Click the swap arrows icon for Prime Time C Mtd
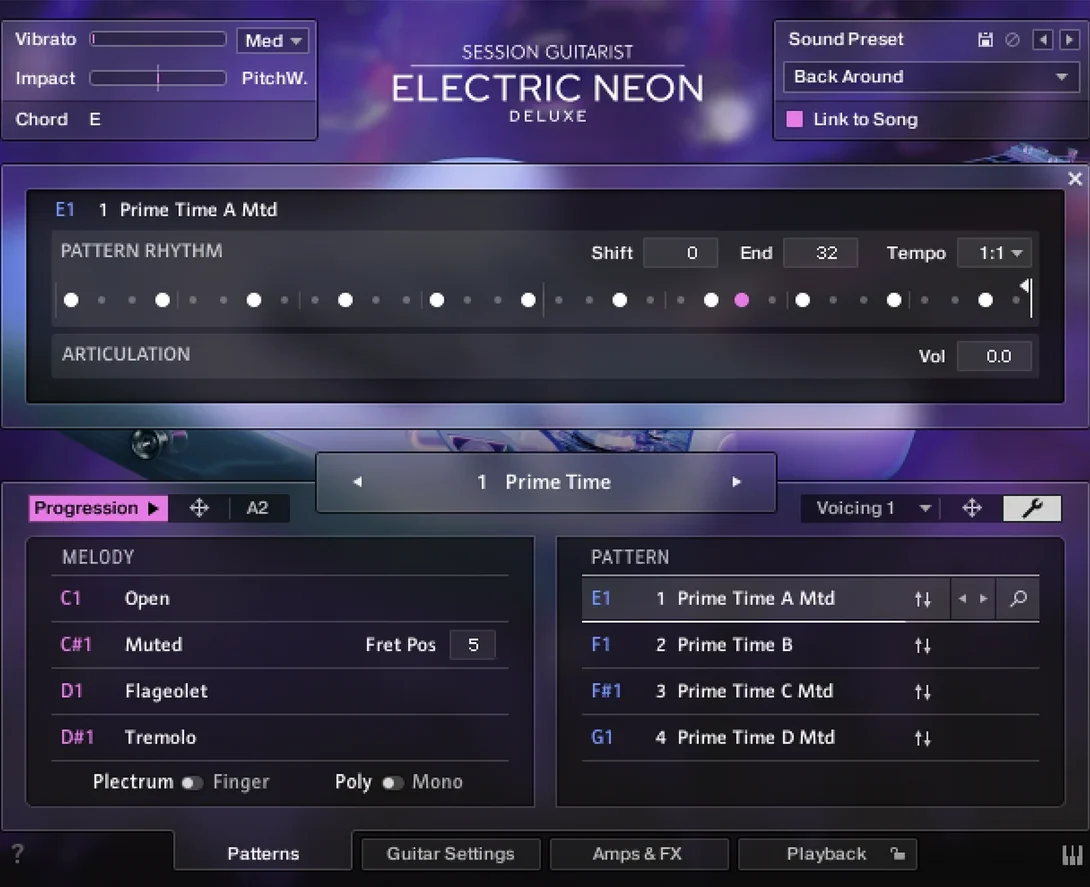 922,692
